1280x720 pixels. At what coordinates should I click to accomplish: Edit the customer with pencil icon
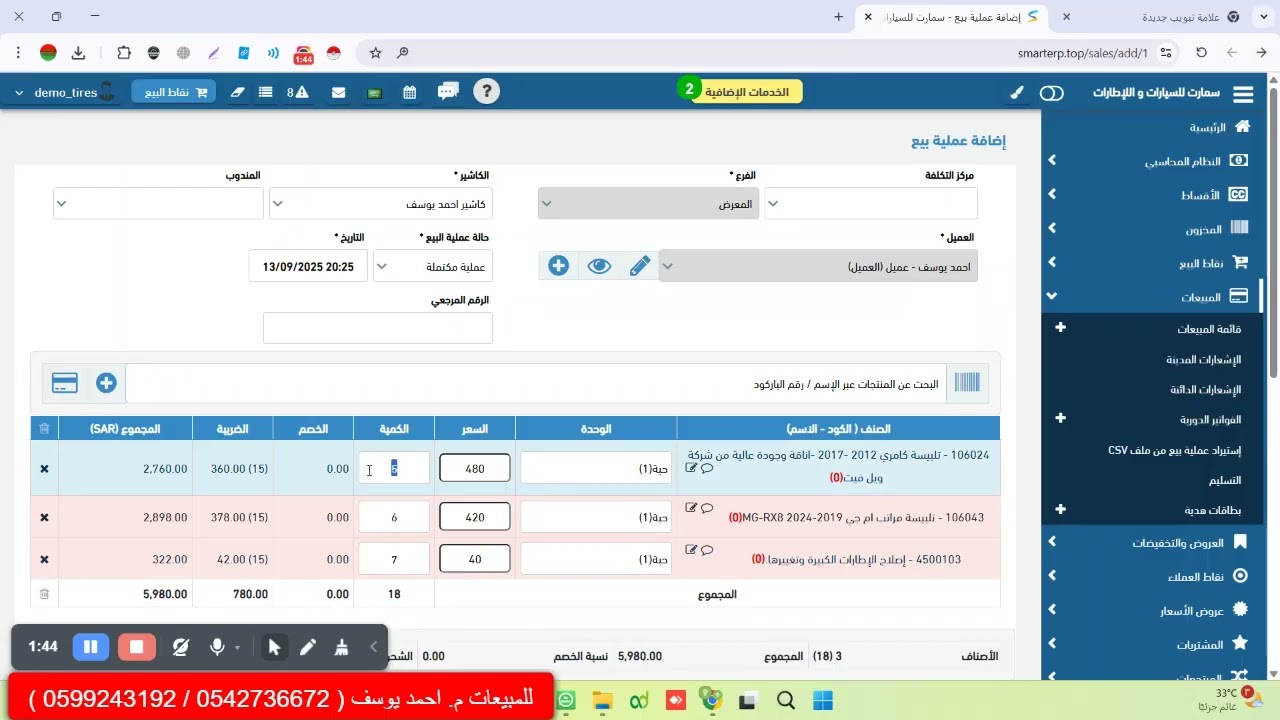(640, 266)
